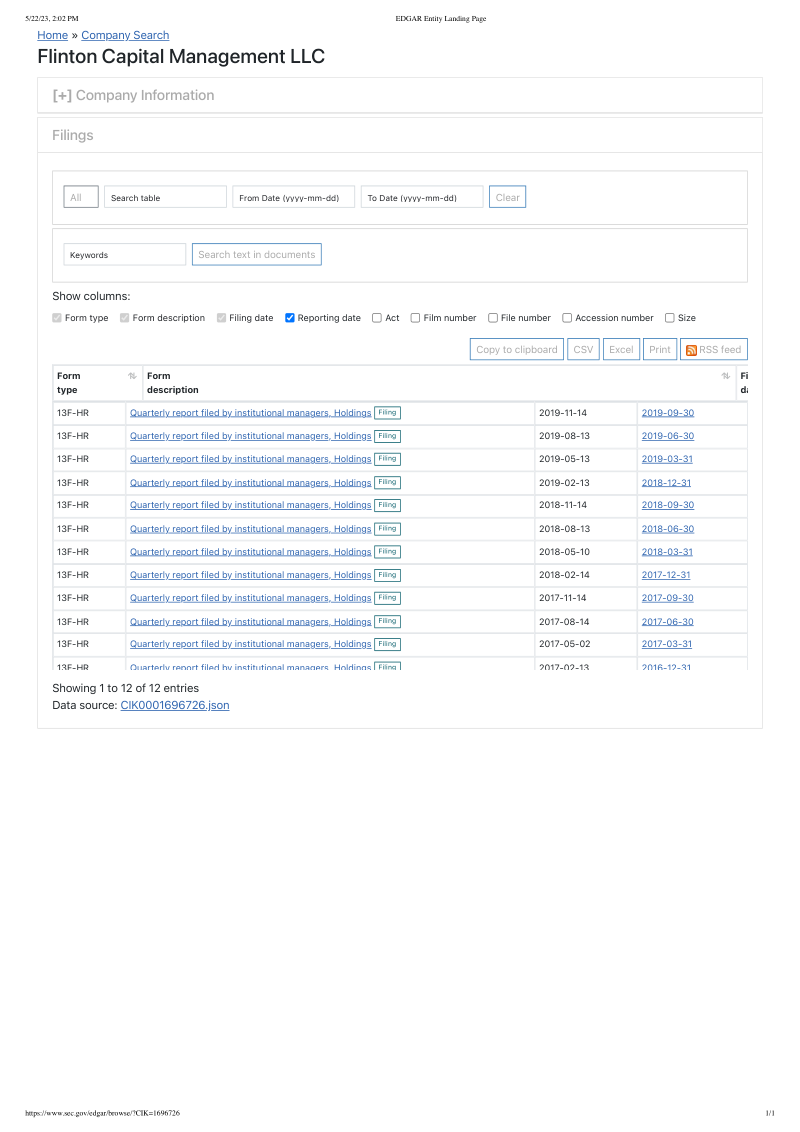Select filing date cell 2018-05-10

(x=586, y=552)
